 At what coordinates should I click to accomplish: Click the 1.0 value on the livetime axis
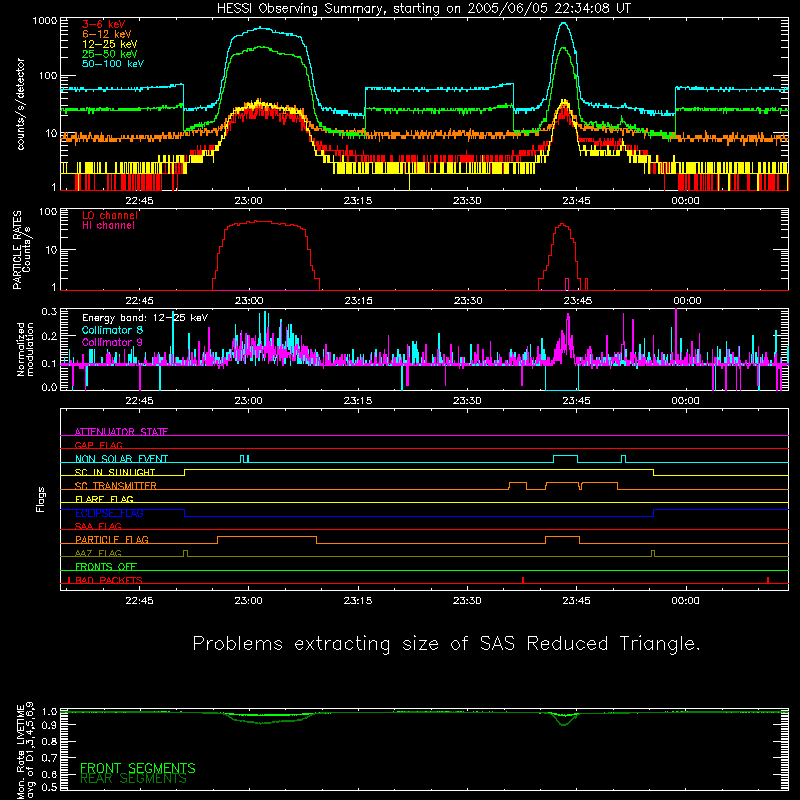point(49,711)
